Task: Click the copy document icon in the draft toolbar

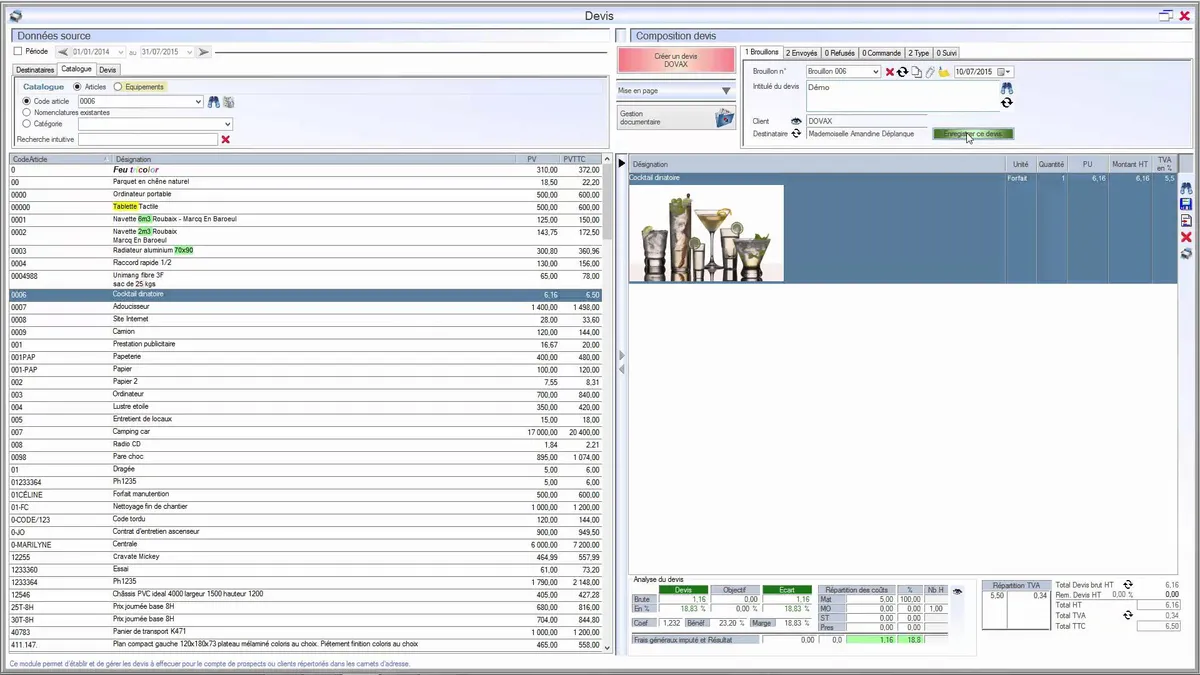Action: [x=916, y=72]
